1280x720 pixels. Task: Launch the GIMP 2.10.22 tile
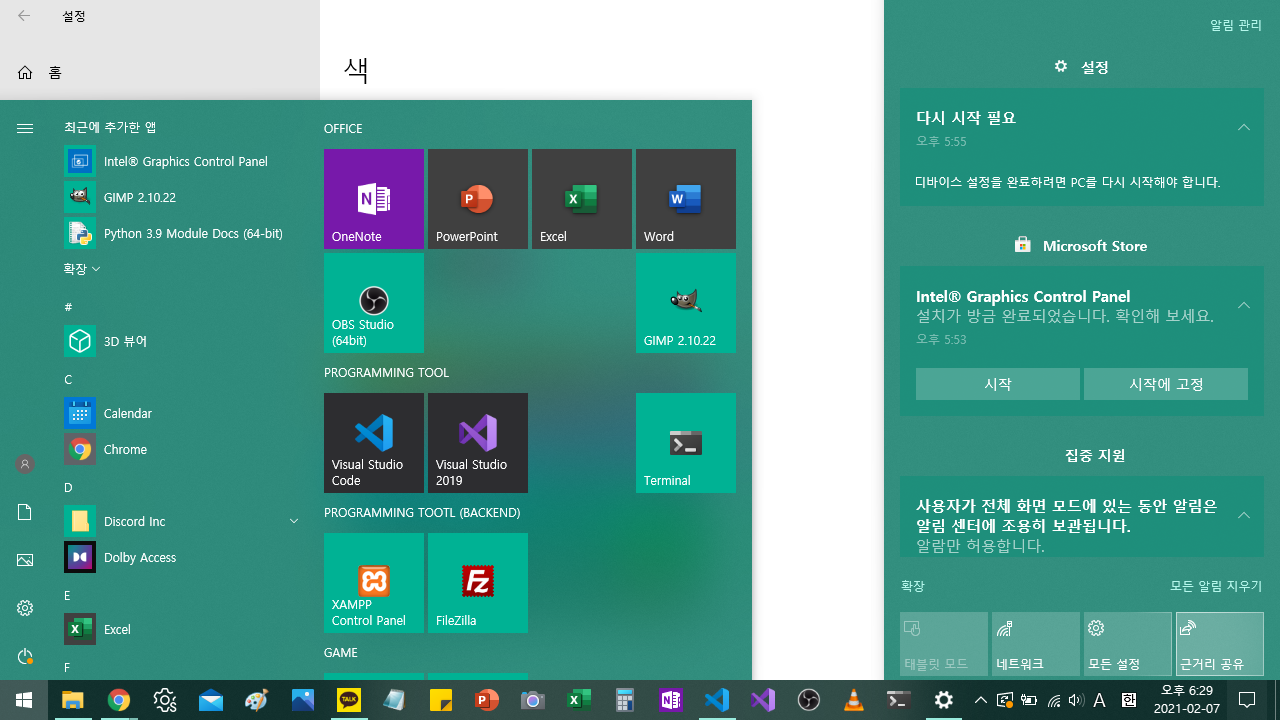click(686, 303)
